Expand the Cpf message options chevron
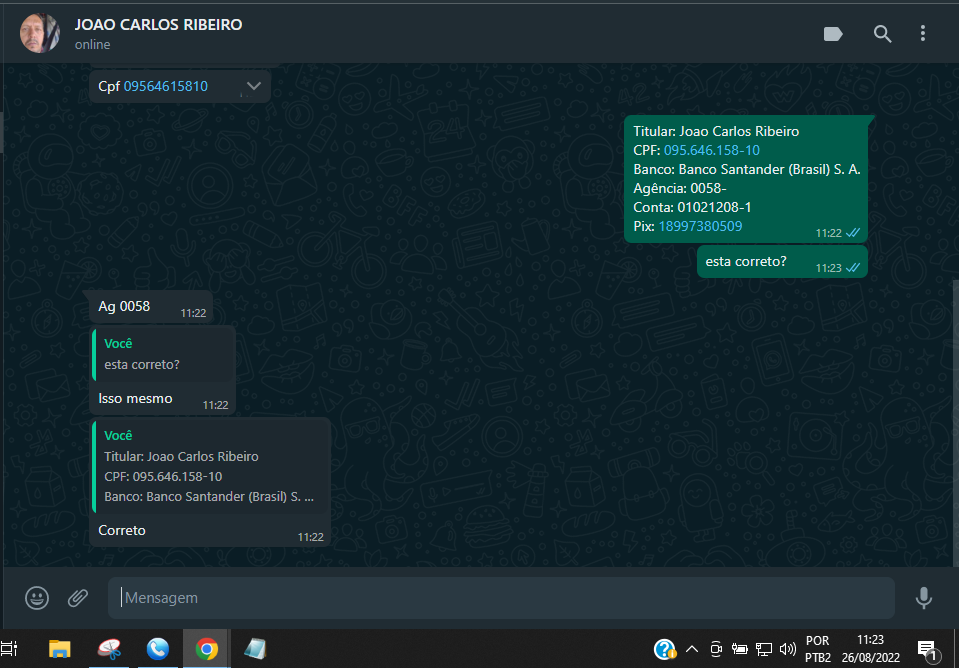 pos(253,86)
